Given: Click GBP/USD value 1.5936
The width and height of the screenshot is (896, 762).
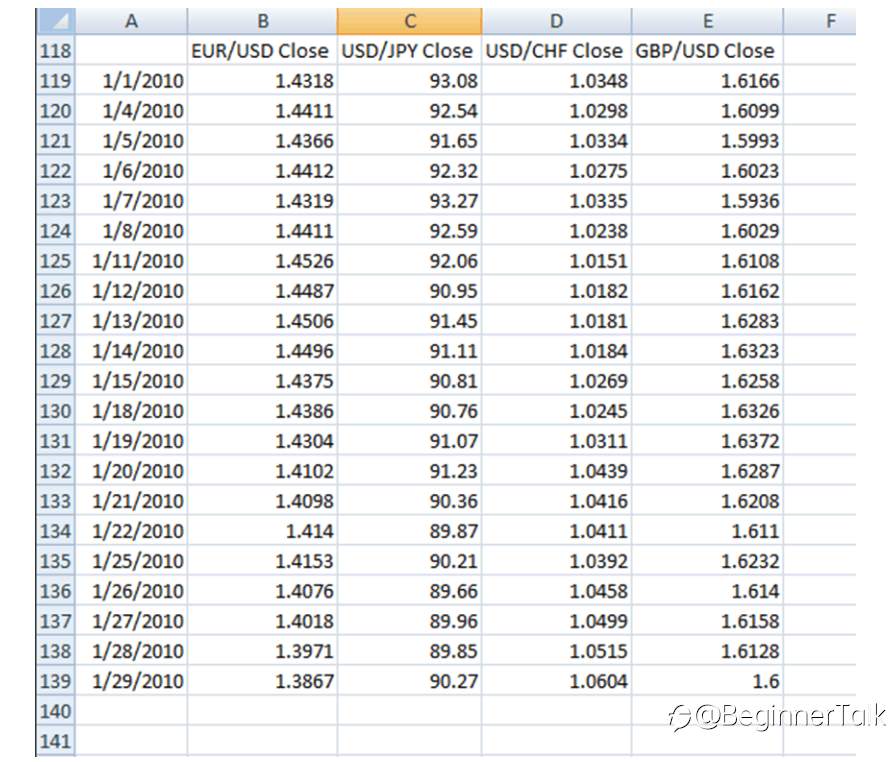Looking at the screenshot, I should click(x=707, y=201).
